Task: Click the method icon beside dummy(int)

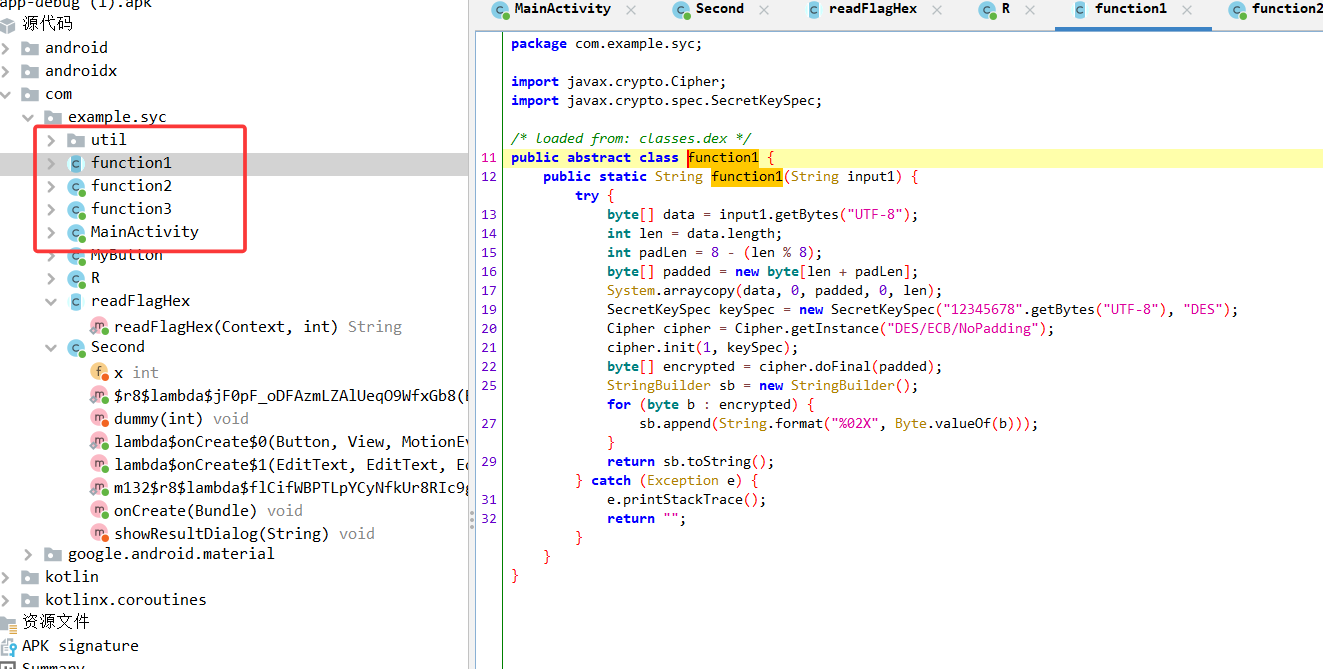Action: tap(99, 418)
